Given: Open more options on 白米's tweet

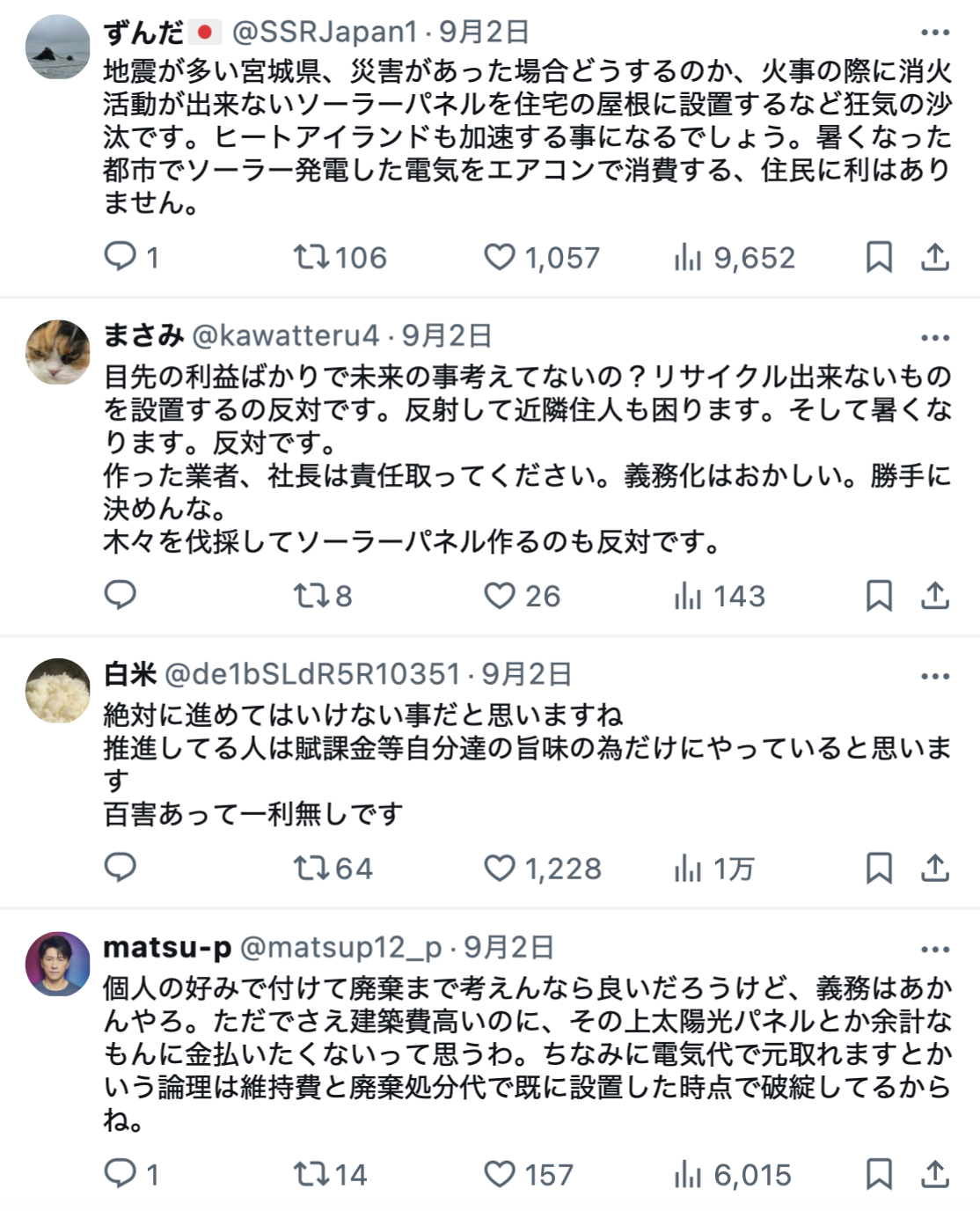Looking at the screenshot, I should 934,676.
